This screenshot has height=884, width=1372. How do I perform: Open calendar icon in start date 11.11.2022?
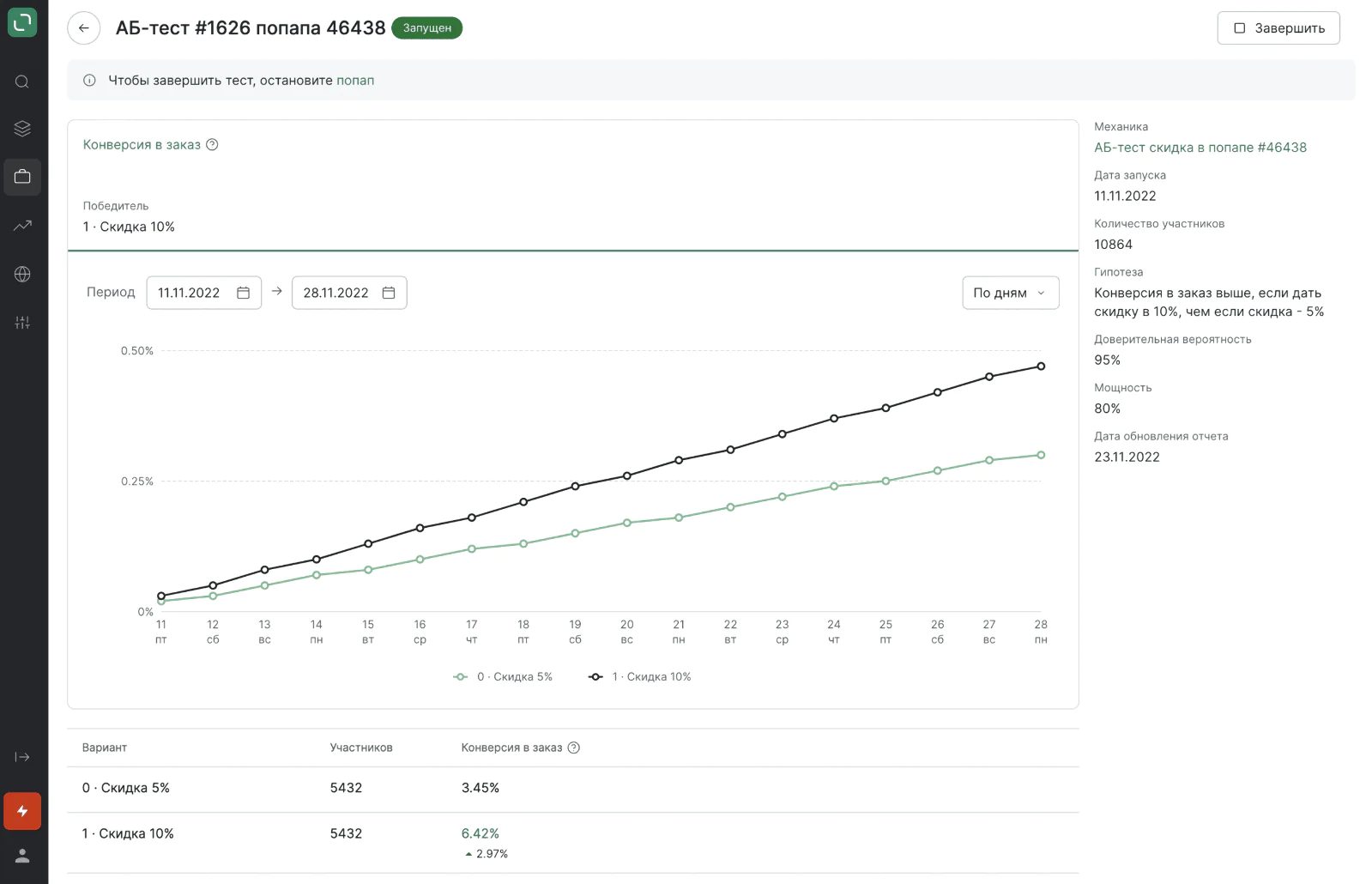click(x=244, y=293)
